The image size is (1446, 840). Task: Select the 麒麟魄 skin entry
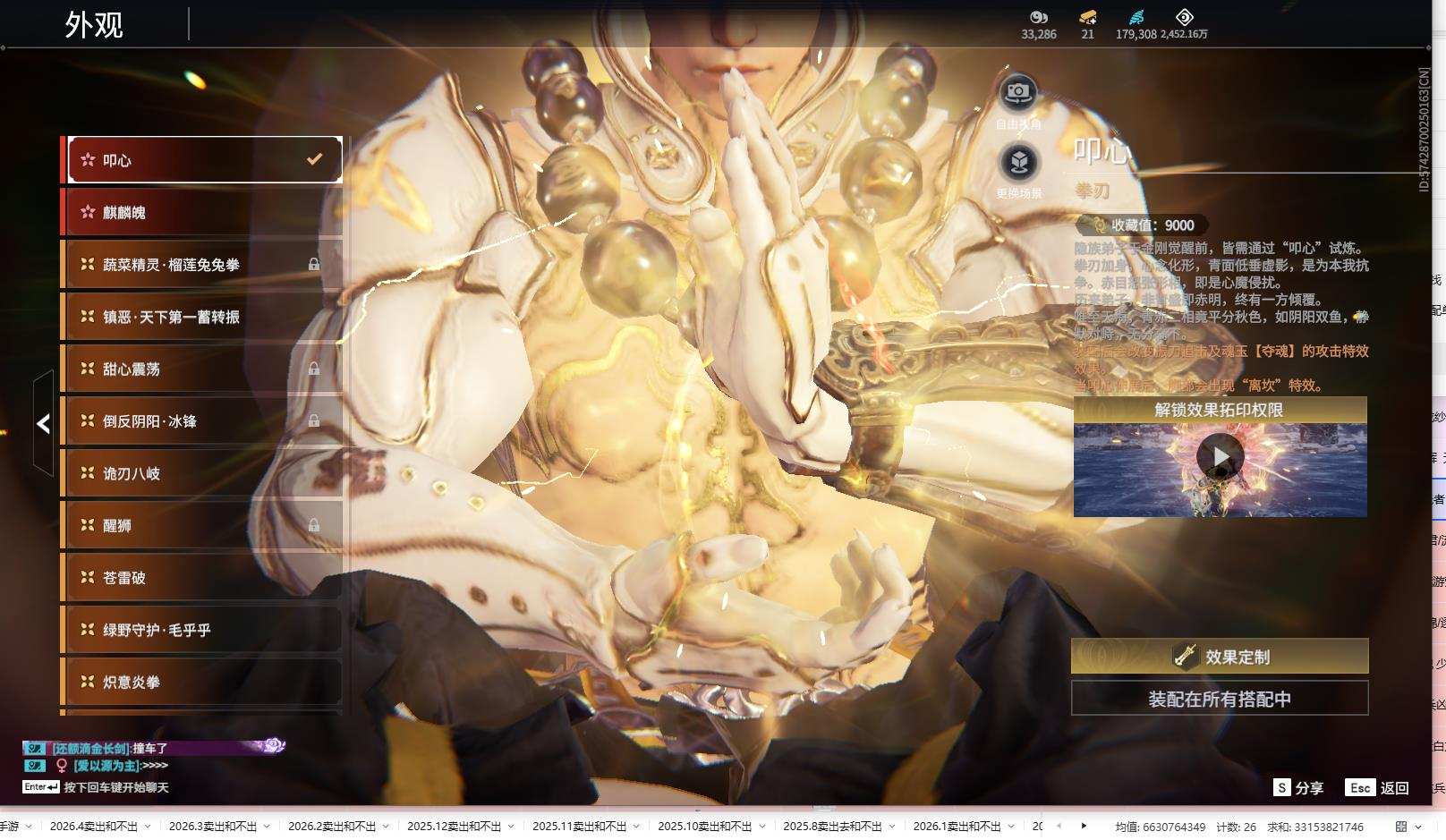(x=201, y=212)
